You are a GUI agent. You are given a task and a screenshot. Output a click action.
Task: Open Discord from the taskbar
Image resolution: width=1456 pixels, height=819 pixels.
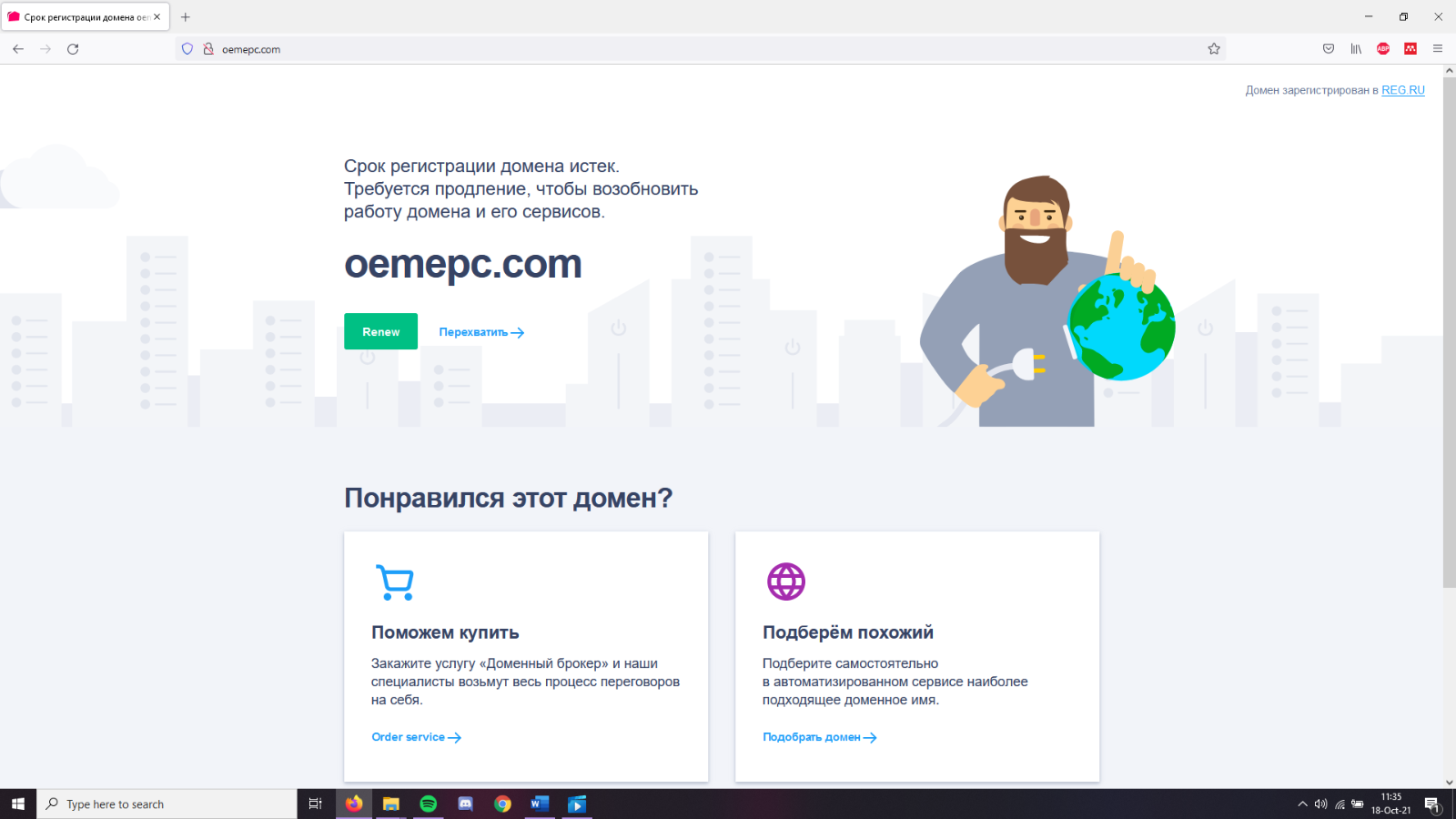click(466, 804)
